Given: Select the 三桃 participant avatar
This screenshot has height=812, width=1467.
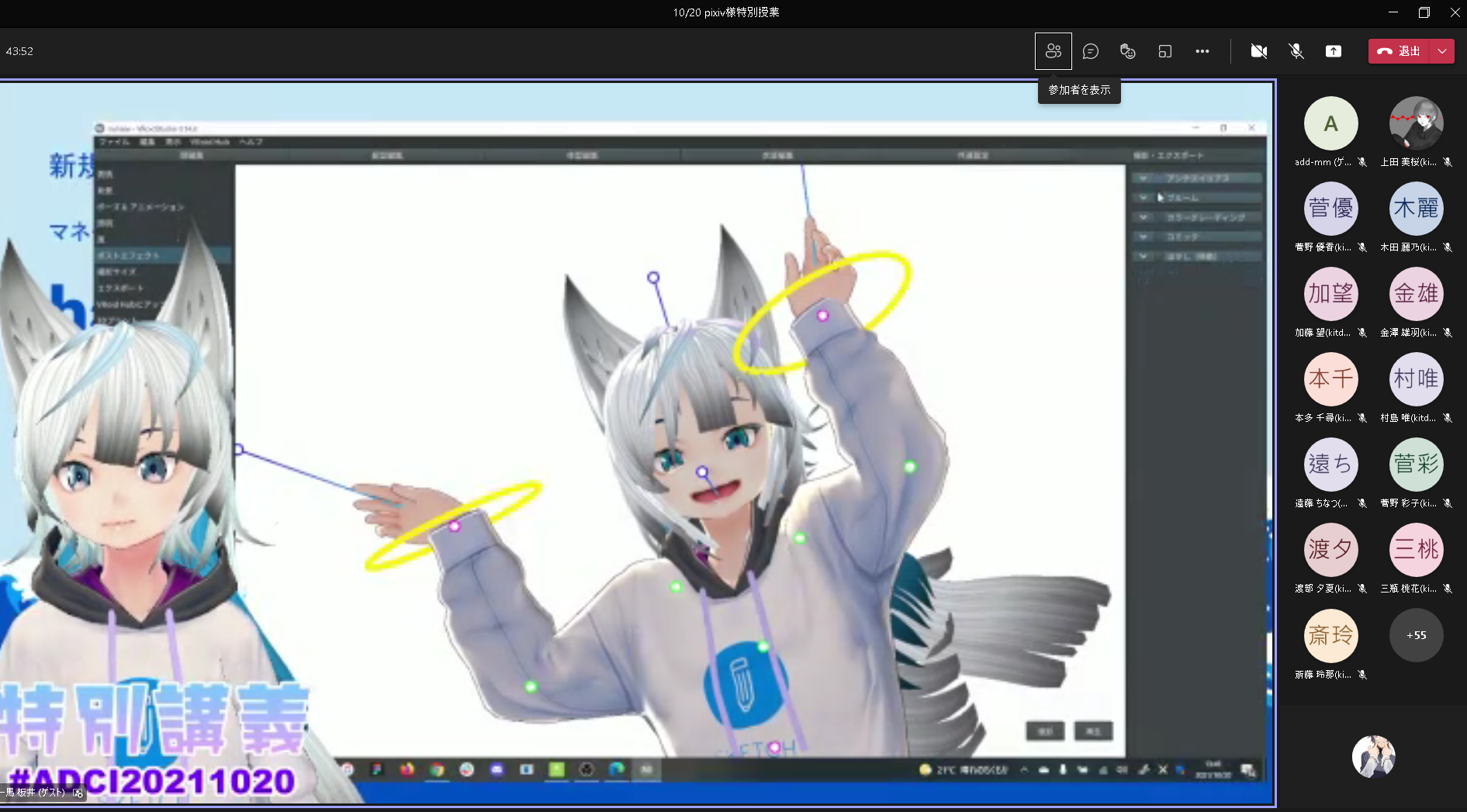Looking at the screenshot, I should 1416,550.
